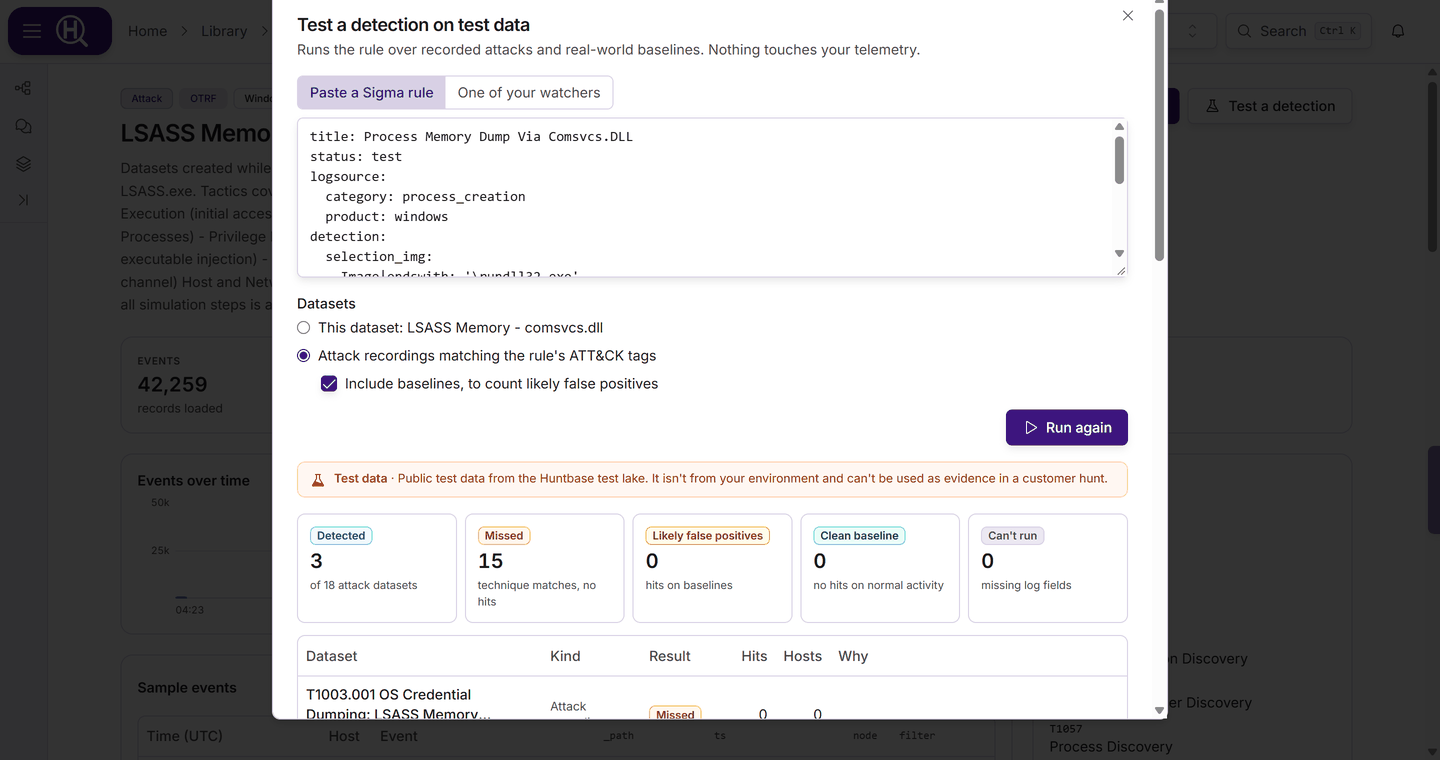The image size is (1440, 760).
Task: Click the Run again button
Action: [x=1067, y=427]
